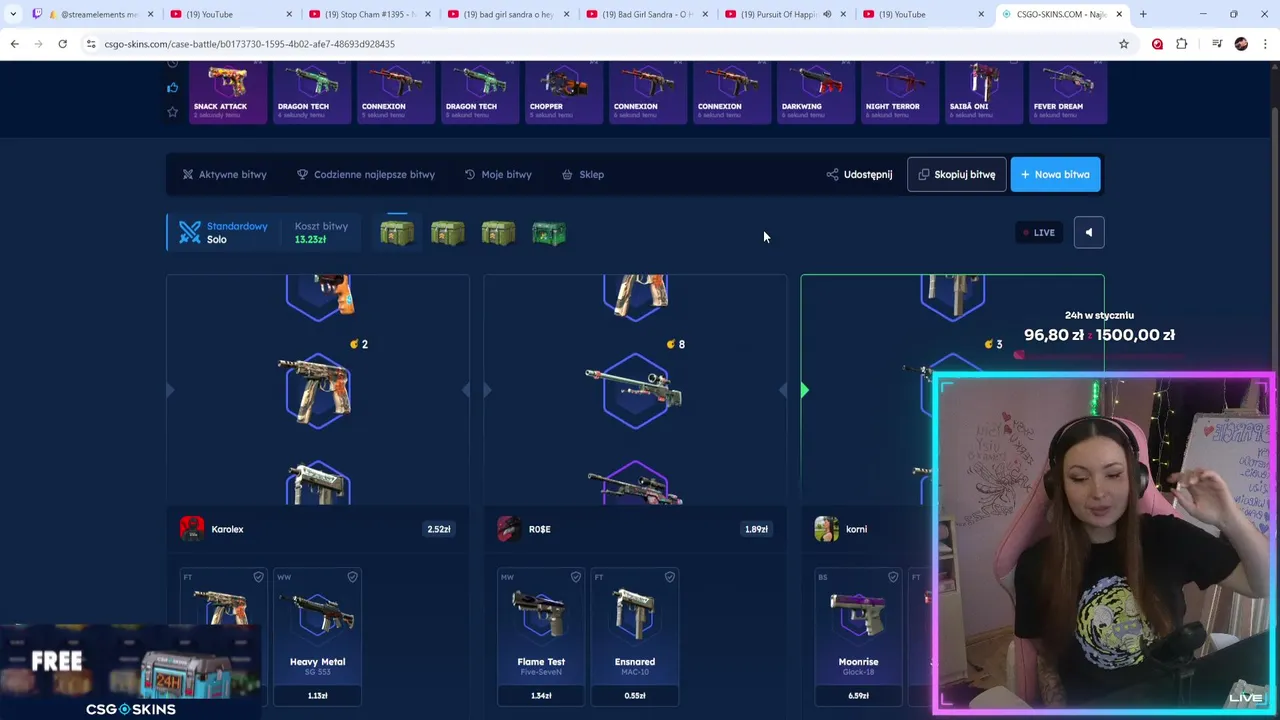Open korni player avatar
The width and height of the screenshot is (1280, 720).
826,529
